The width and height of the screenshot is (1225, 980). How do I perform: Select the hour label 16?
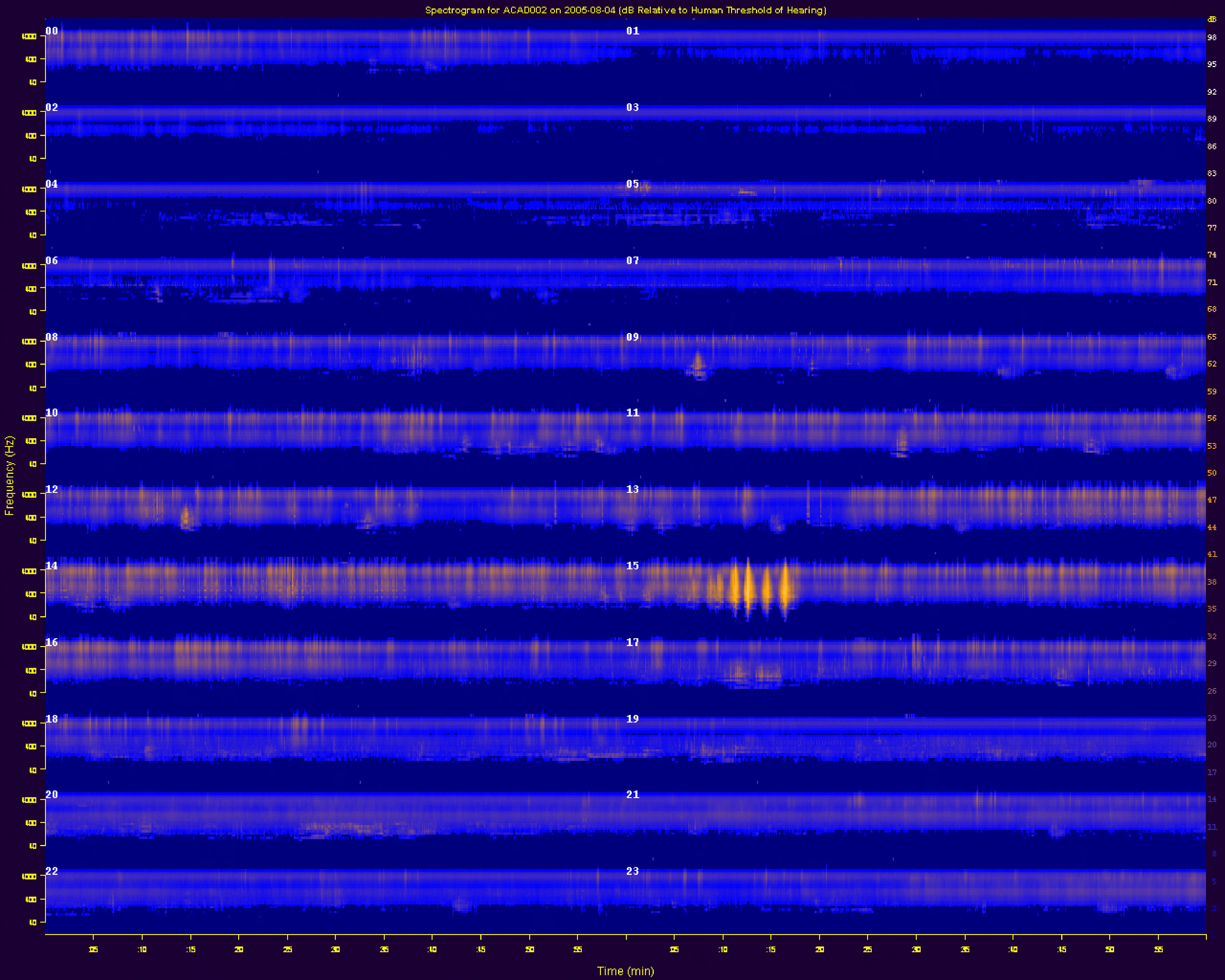coord(52,643)
